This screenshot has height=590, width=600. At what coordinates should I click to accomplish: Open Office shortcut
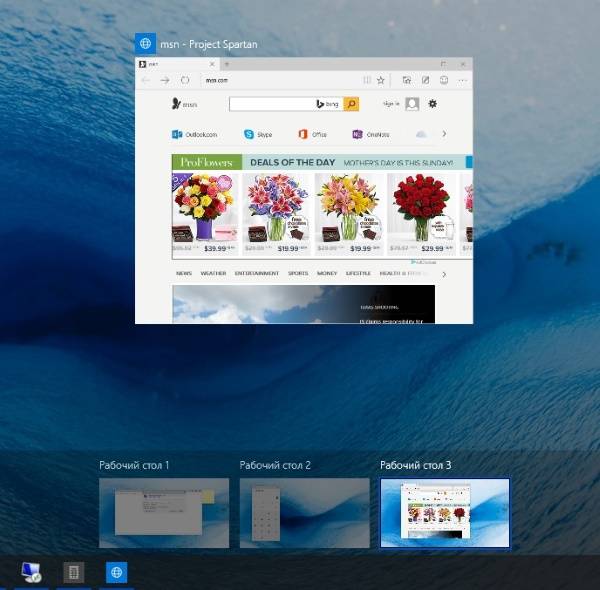312,134
